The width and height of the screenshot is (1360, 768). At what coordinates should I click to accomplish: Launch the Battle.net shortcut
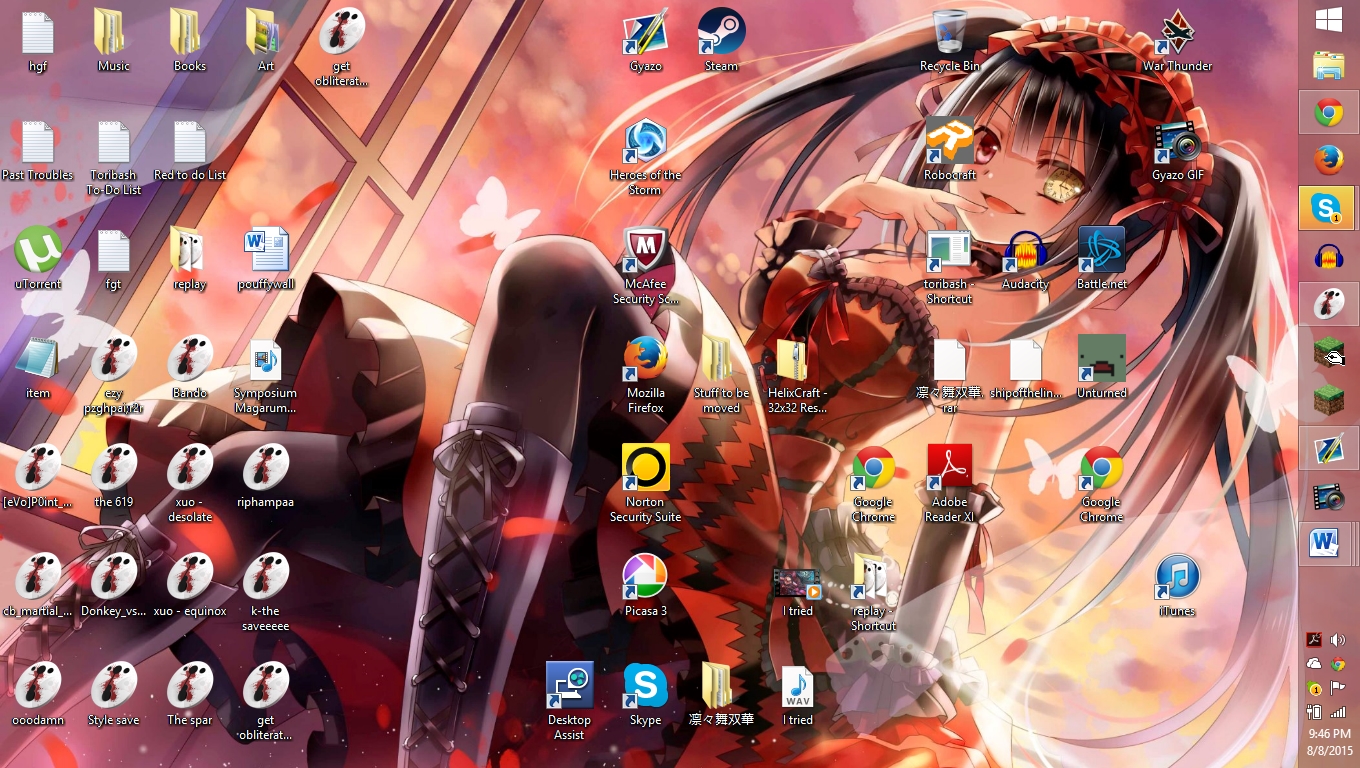1102,259
